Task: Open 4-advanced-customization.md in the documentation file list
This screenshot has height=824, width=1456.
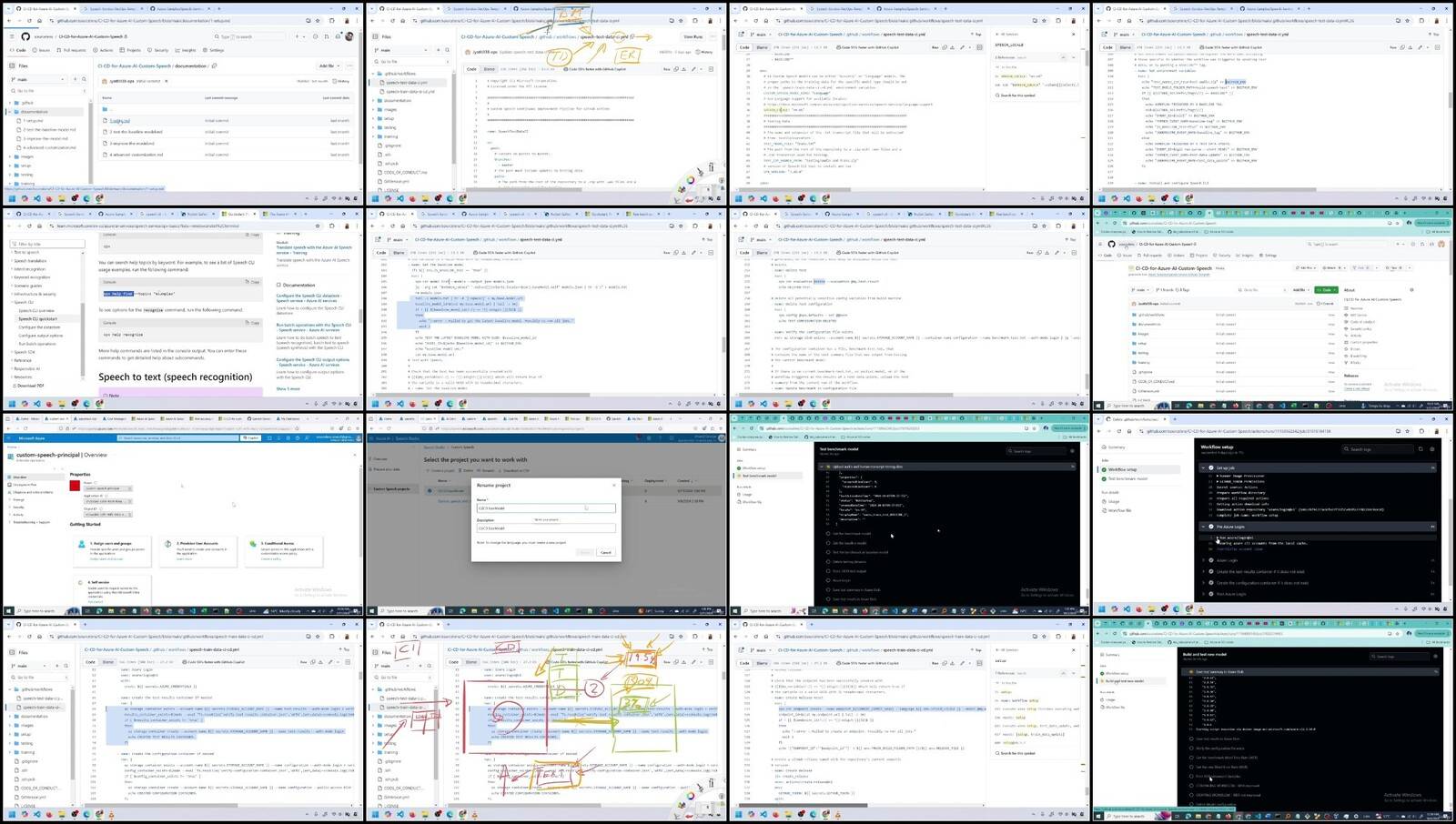Action: coord(136,155)
